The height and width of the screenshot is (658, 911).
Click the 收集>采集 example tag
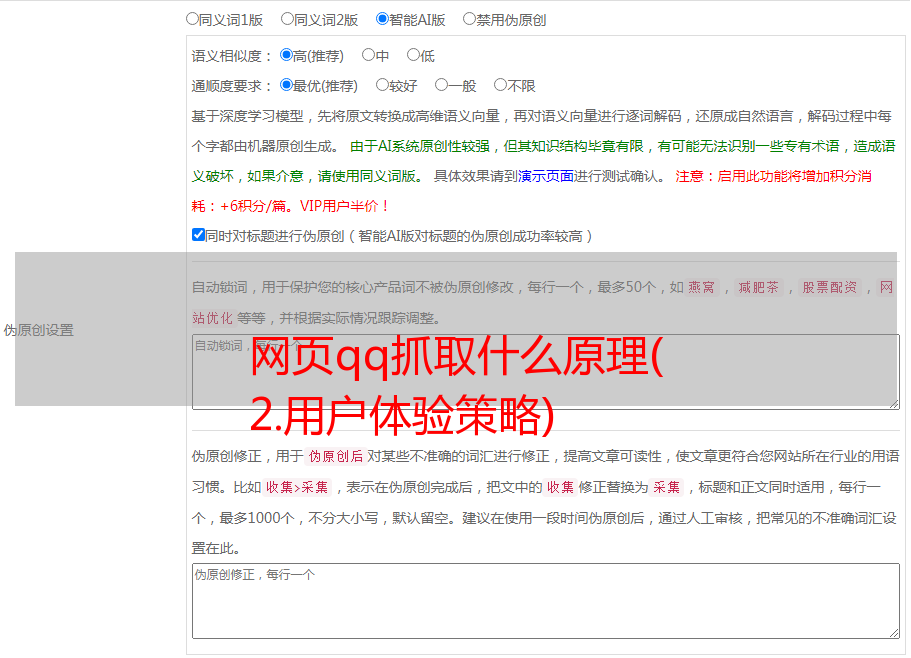coord(297,487)
